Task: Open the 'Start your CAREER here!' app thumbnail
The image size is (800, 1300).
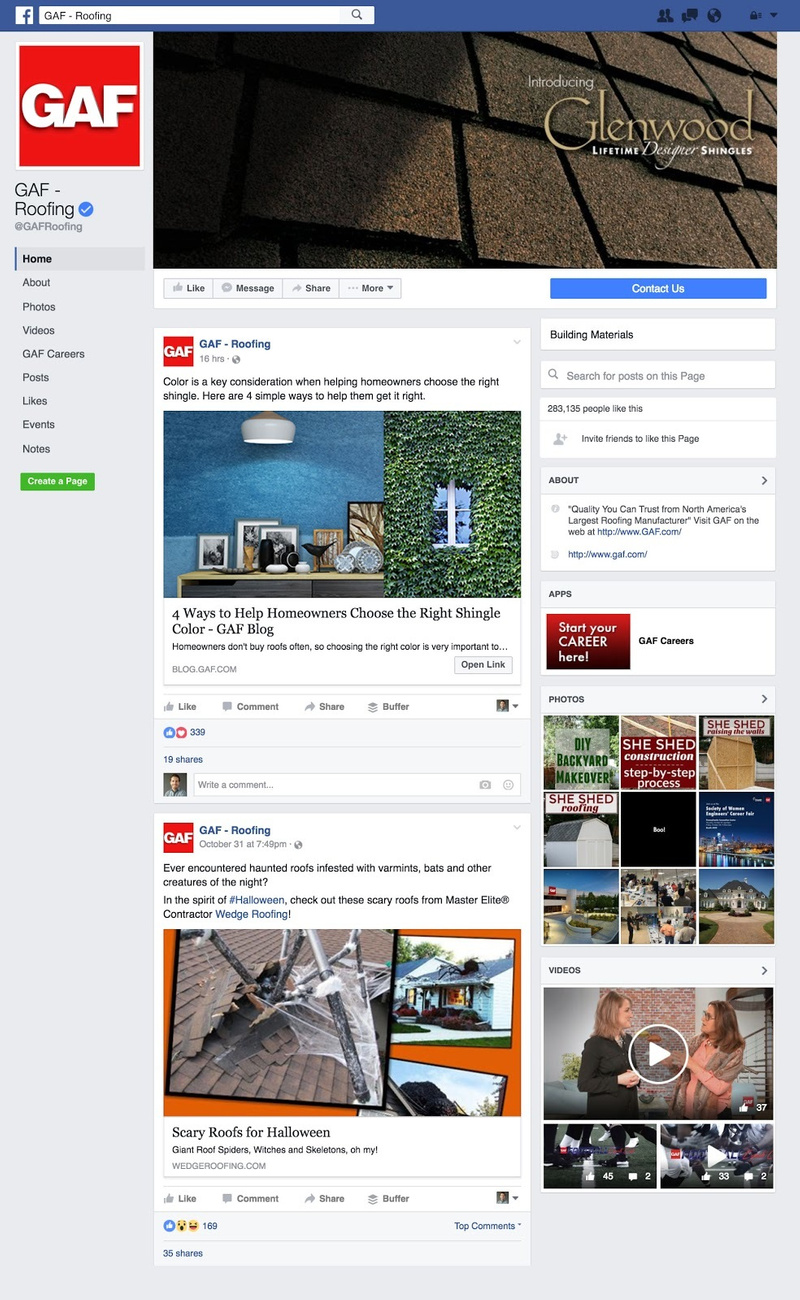Action: (x=588, y=641)
